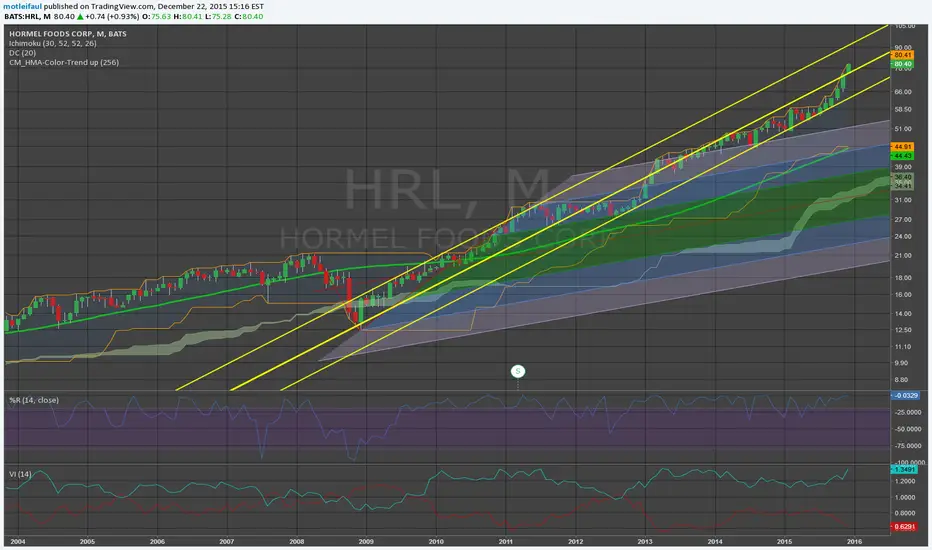The width and height of the screenshot is (932, 550).
Task: Click the 2005 year label on time axis
Action: [x=87, y=542]
